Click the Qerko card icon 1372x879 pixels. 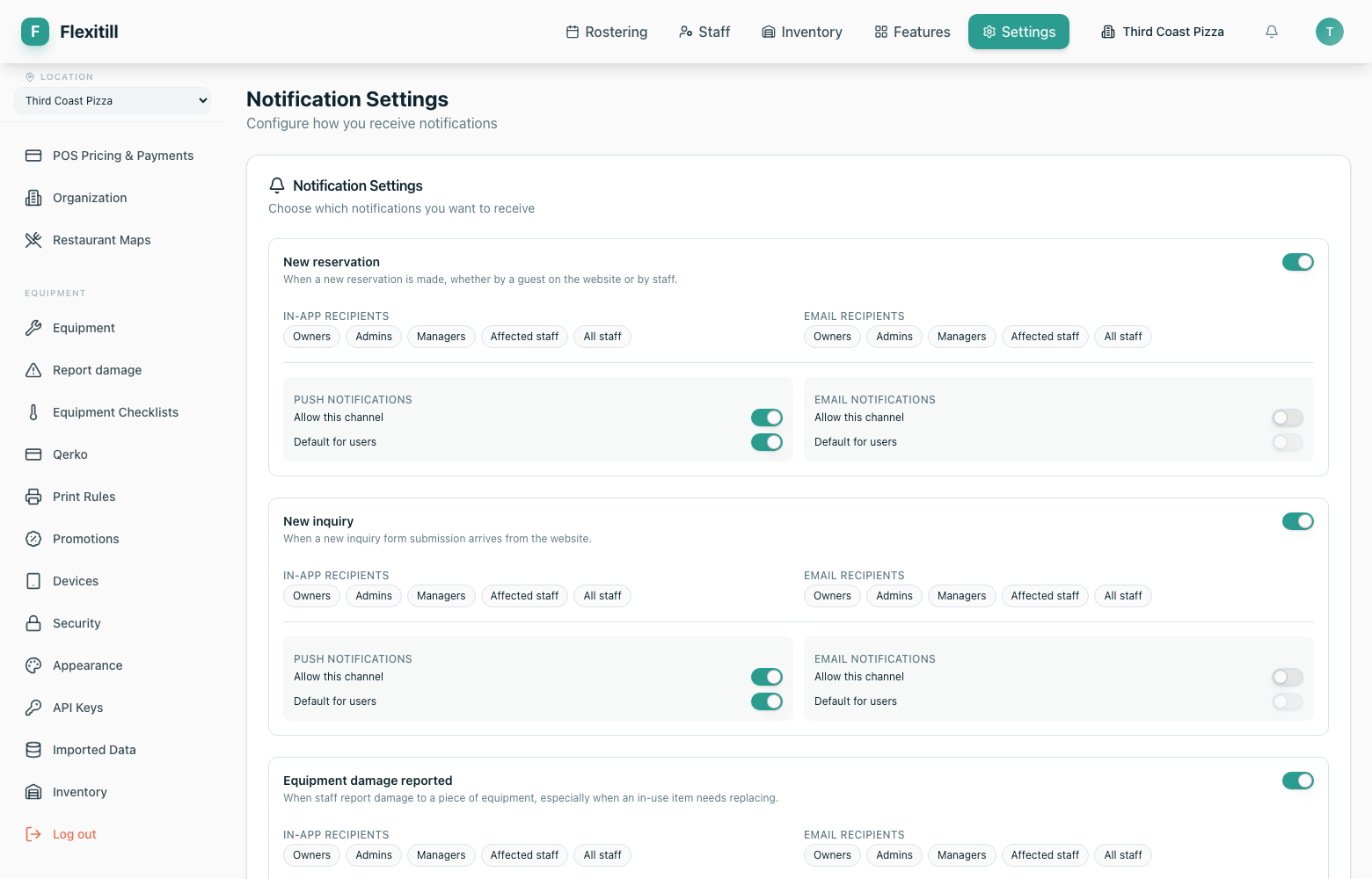[33, 454]
